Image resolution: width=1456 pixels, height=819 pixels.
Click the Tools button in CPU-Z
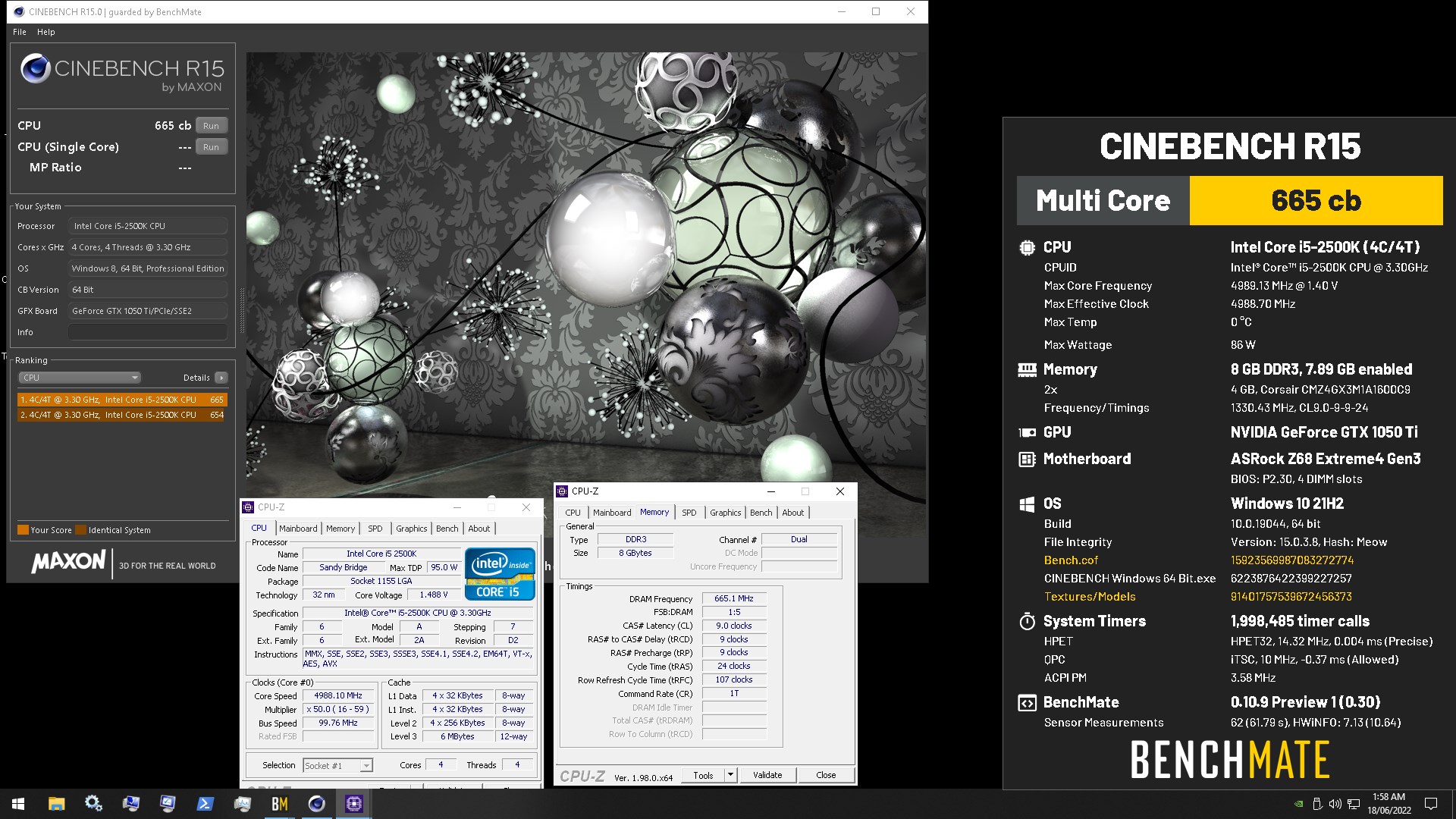703,775
